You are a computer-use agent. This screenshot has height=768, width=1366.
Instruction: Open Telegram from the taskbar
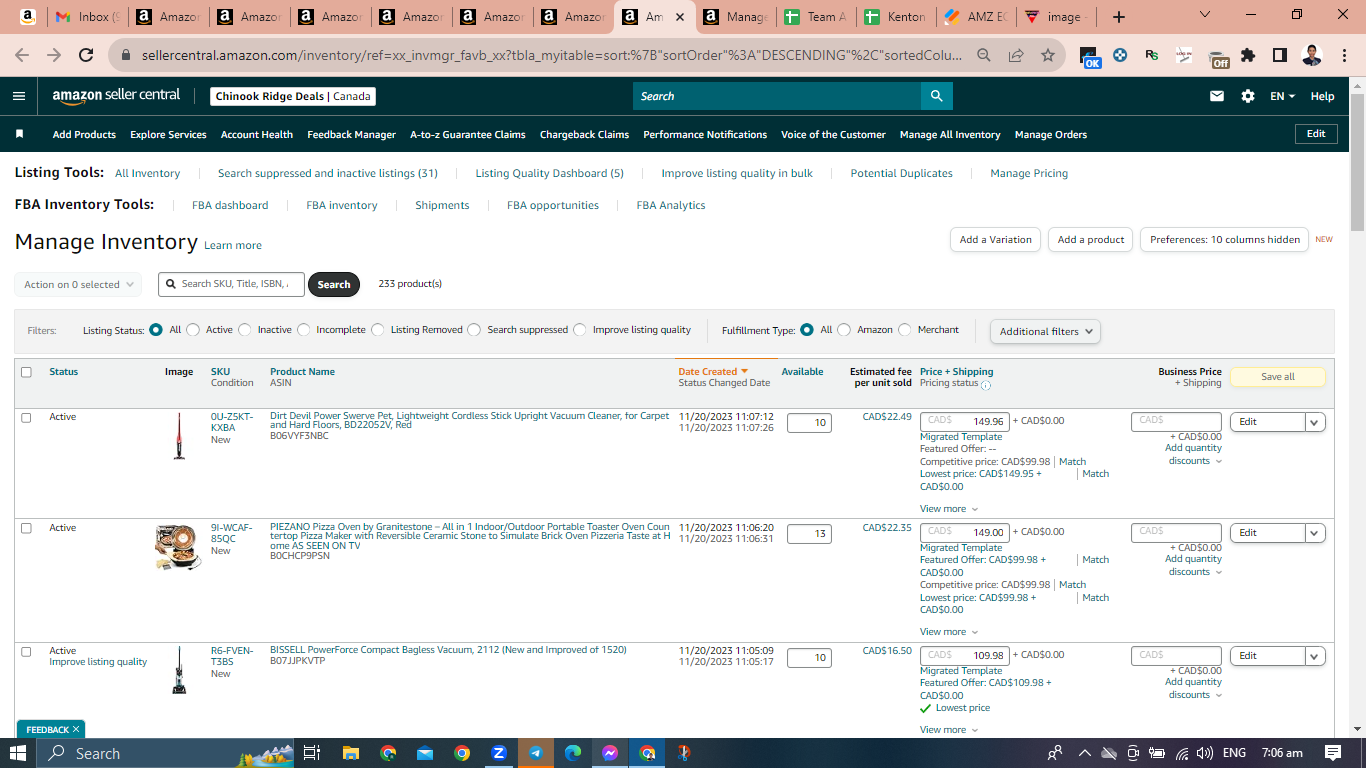click(536, 753)
